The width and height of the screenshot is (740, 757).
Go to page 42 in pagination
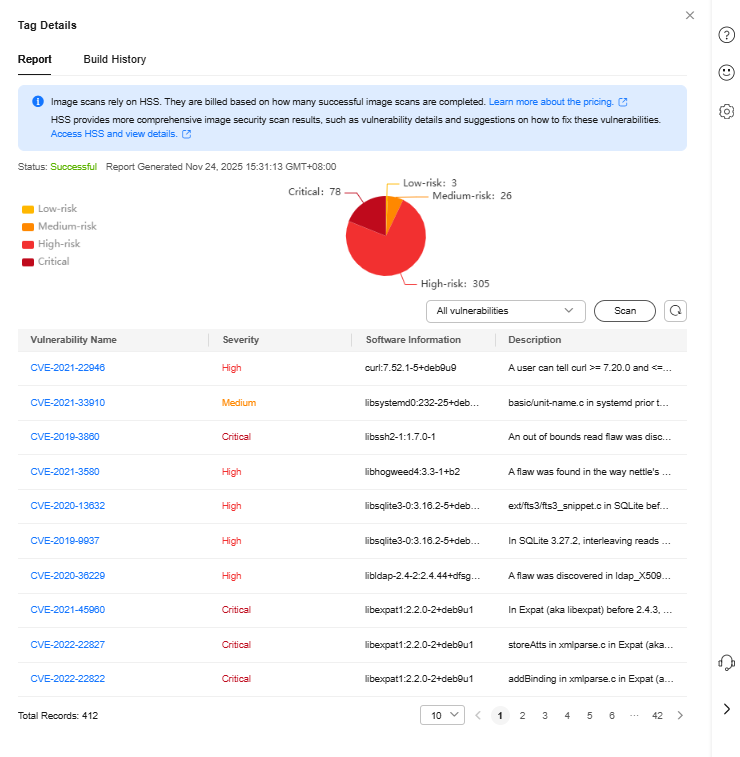(x=657, y=716)
